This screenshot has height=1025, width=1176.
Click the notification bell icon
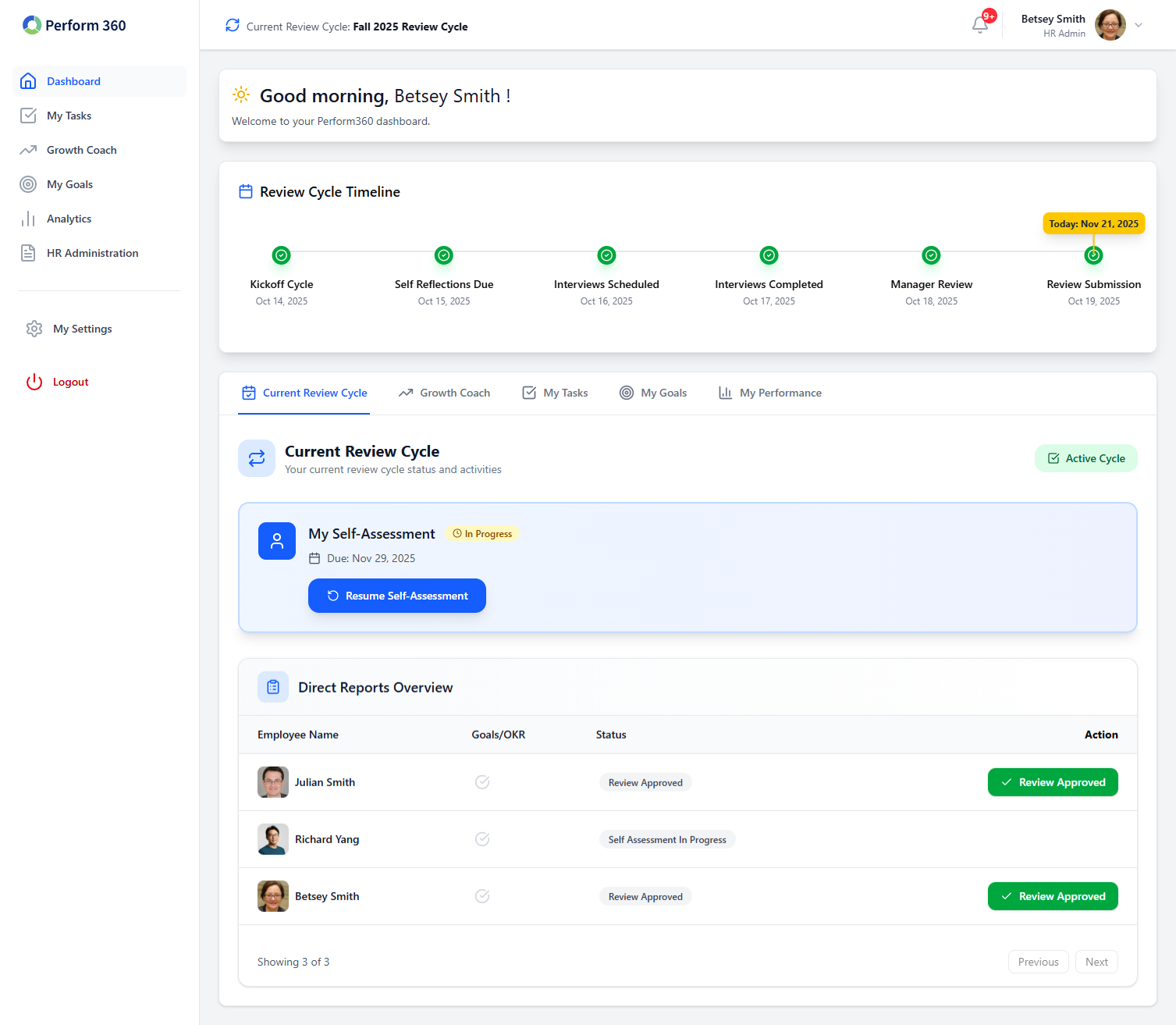[x=980, y=25]
